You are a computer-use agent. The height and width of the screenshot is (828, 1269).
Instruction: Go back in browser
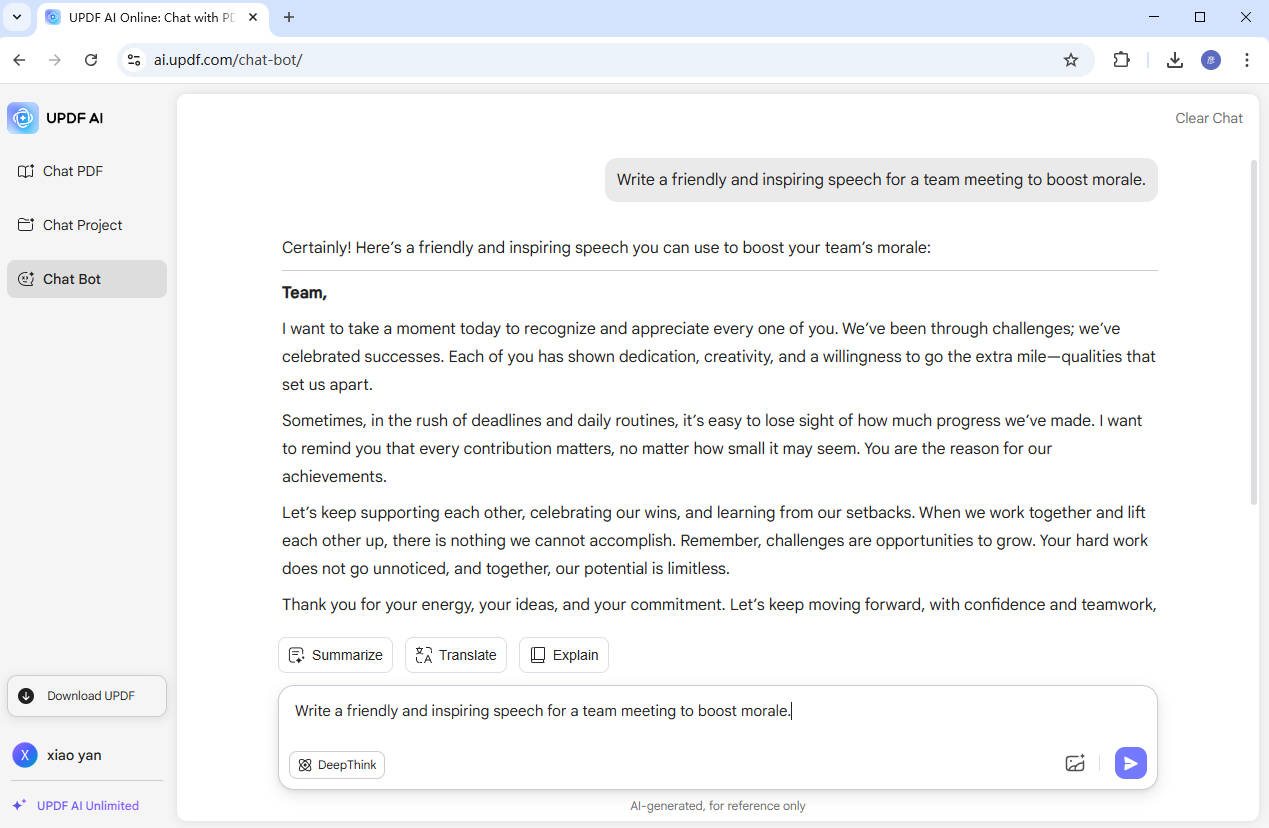click(19, 60)
